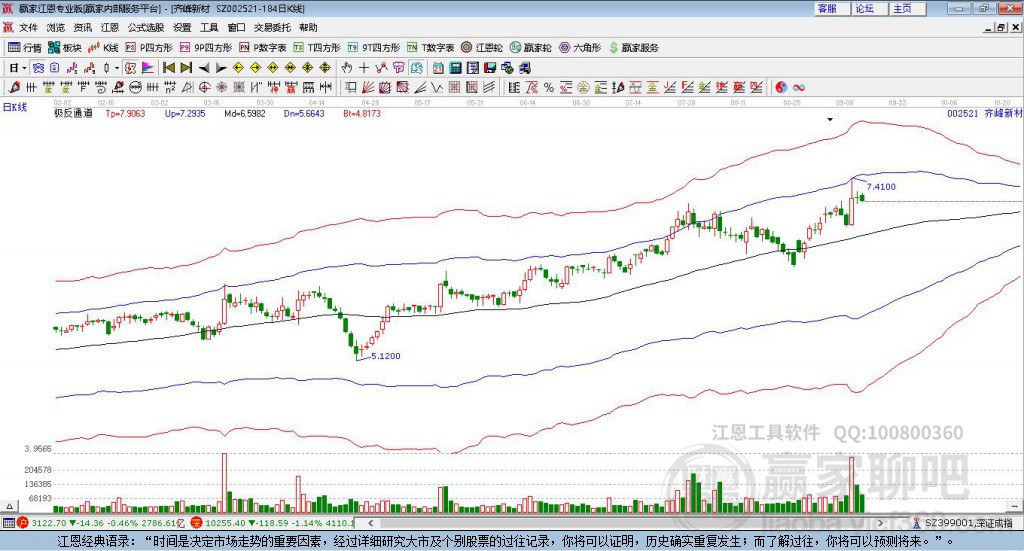The image size is (1024, 551).
Task: Open the T四方形 tool
Action: pyautogui.click(x=317, y=48)
